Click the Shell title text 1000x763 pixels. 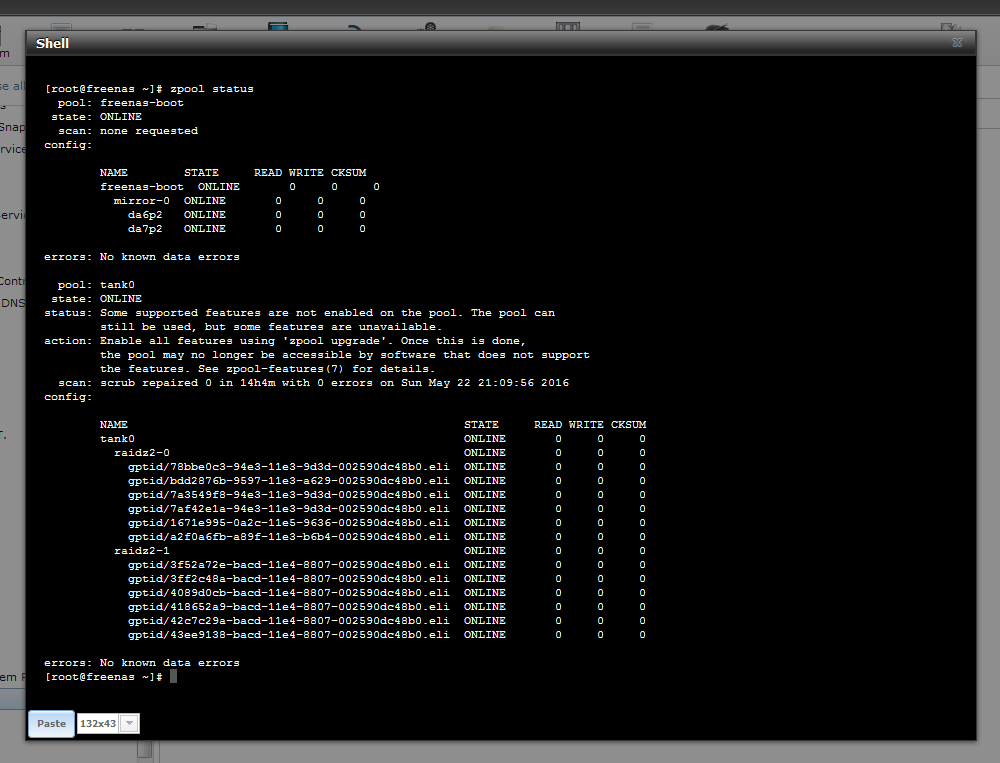pos(52,43)
